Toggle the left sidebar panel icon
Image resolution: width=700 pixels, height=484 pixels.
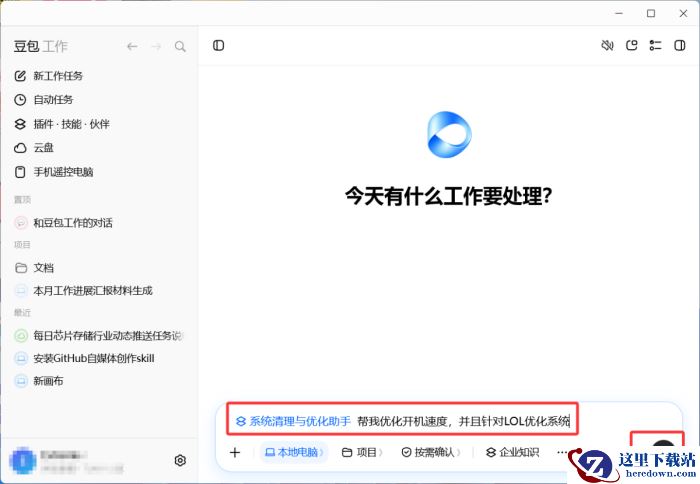pos(218,46)
